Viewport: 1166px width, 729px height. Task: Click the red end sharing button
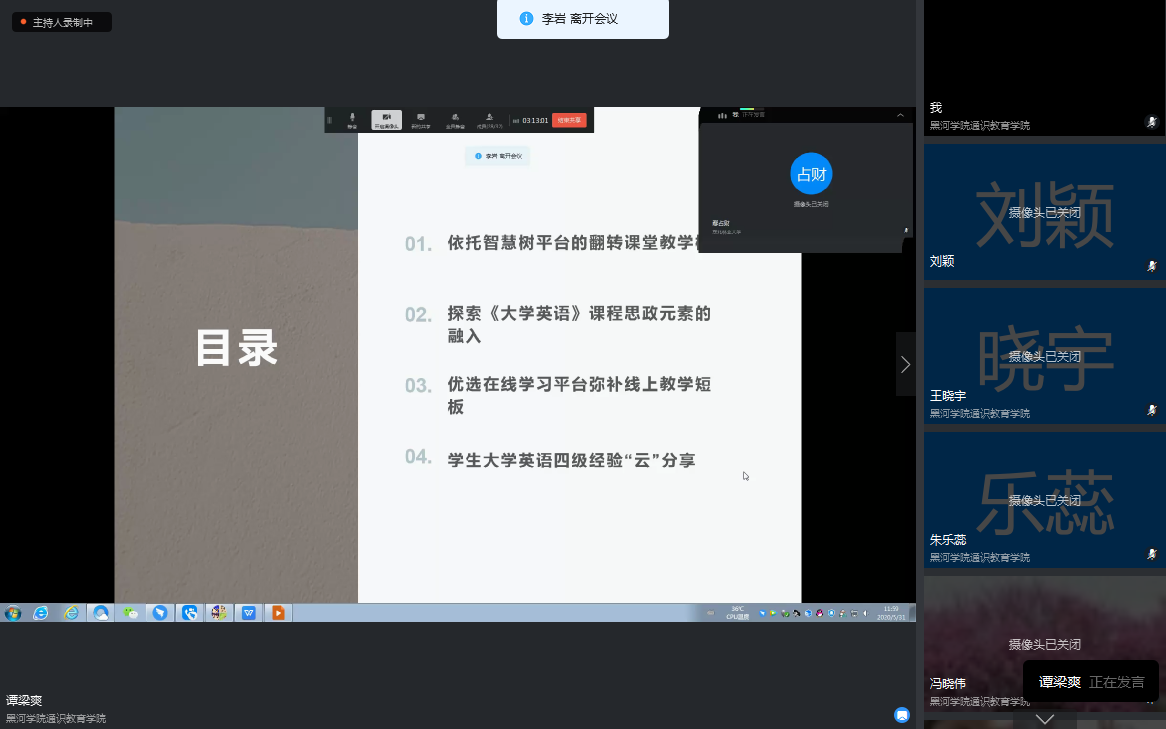(569, 120)
